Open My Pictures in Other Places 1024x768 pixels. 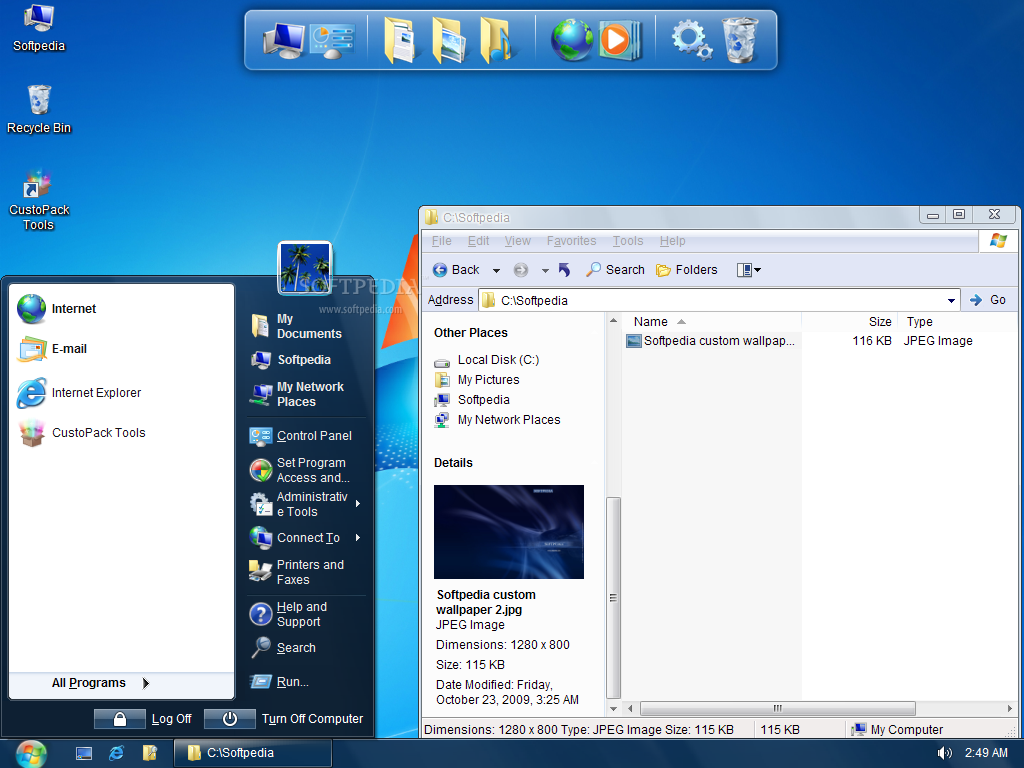click(477, 380)
